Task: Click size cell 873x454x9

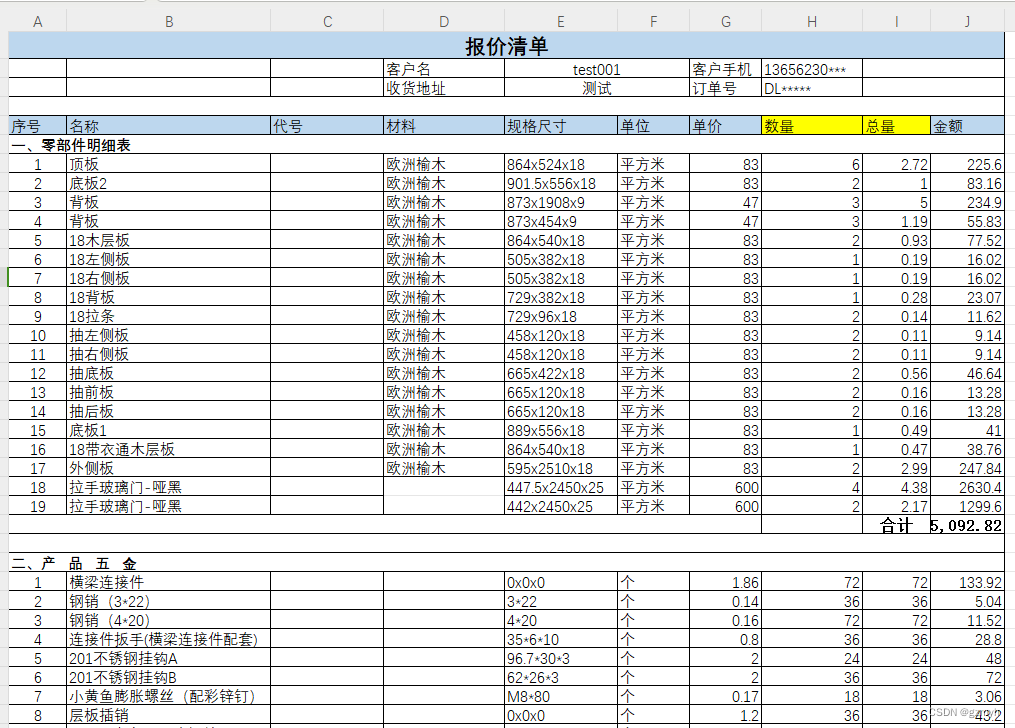Action: (561, 221)
